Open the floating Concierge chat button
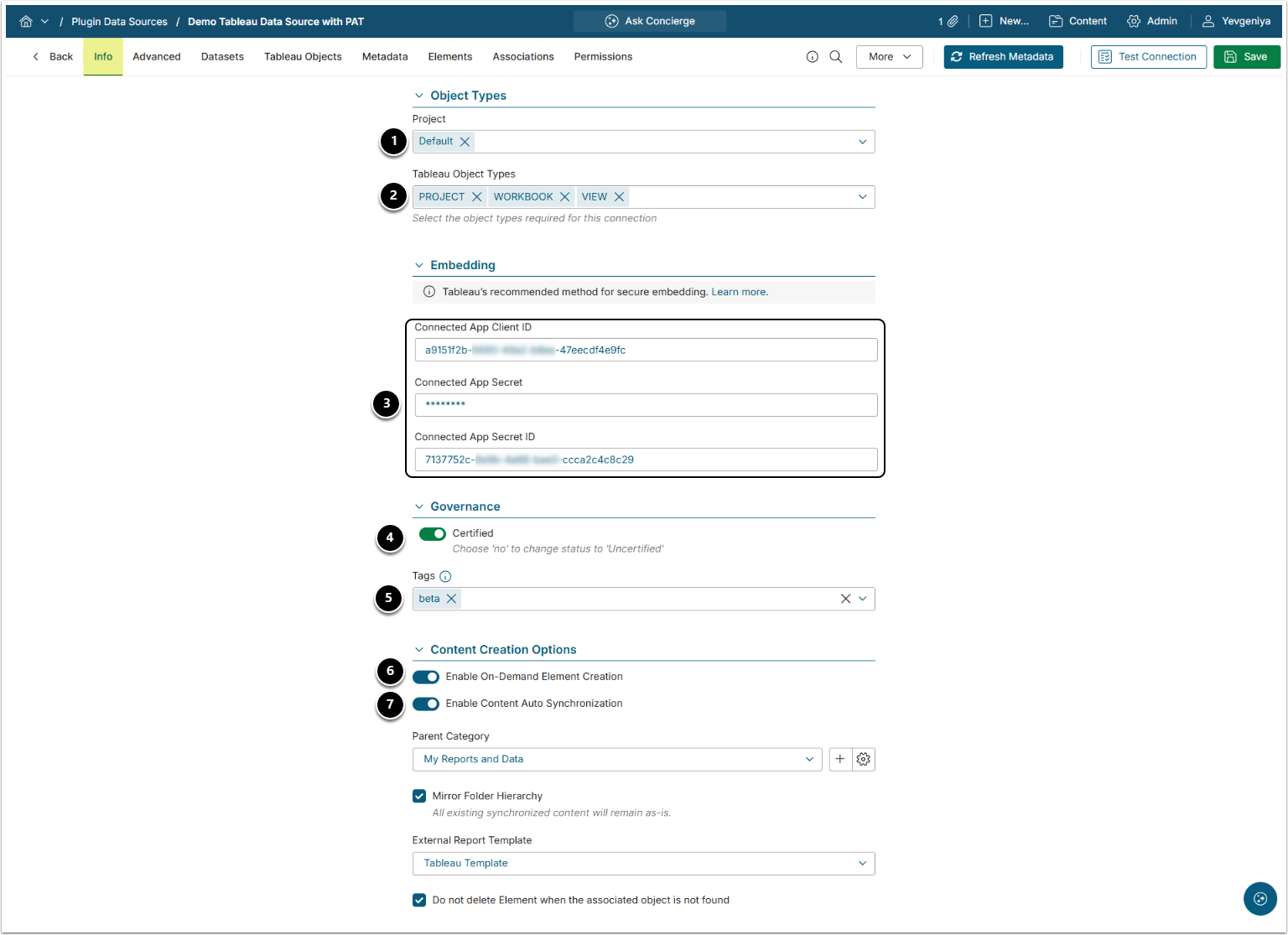1288x935 pixels. 1259,899
